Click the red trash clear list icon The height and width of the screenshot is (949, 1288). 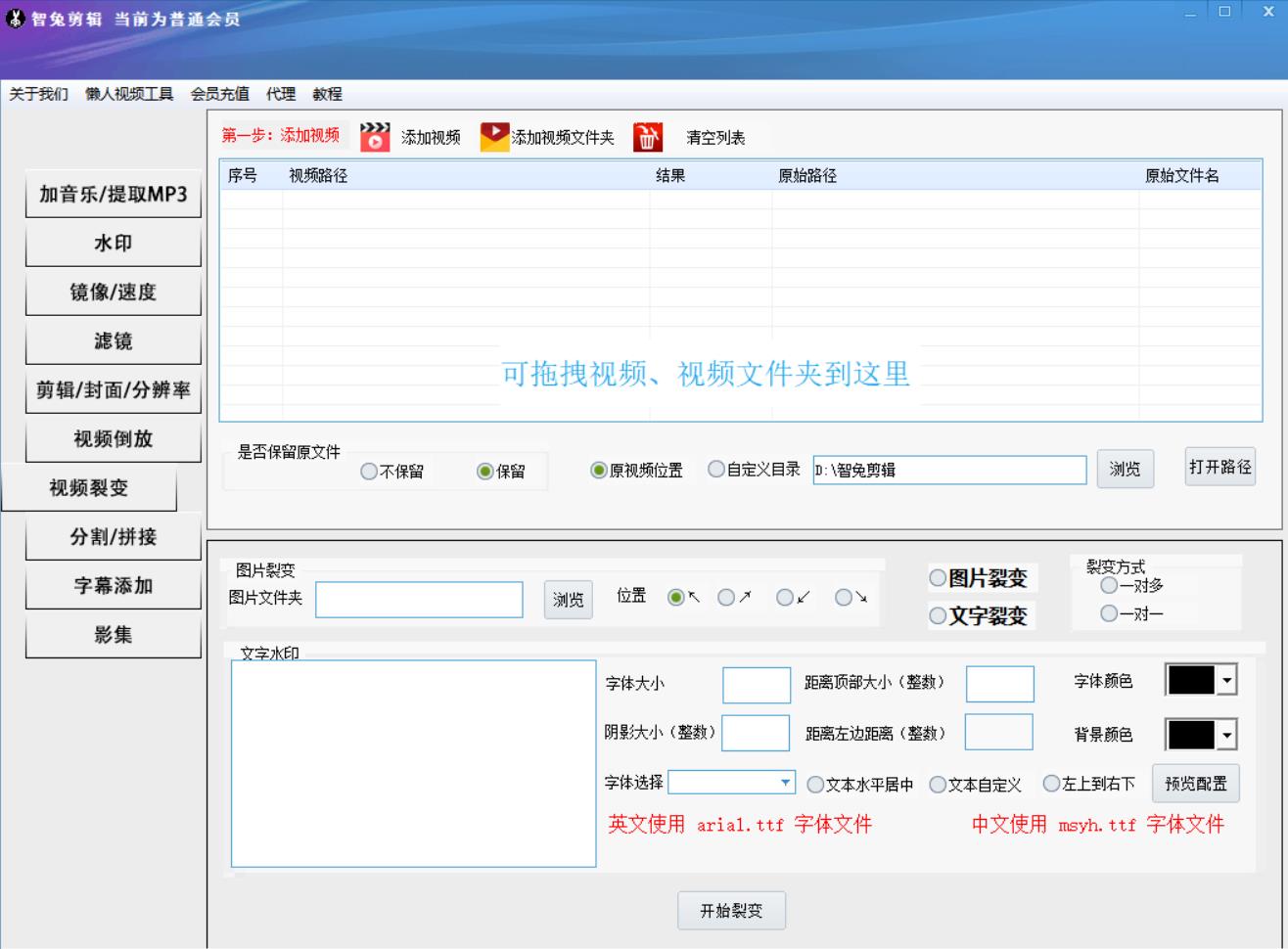[648, 137]
